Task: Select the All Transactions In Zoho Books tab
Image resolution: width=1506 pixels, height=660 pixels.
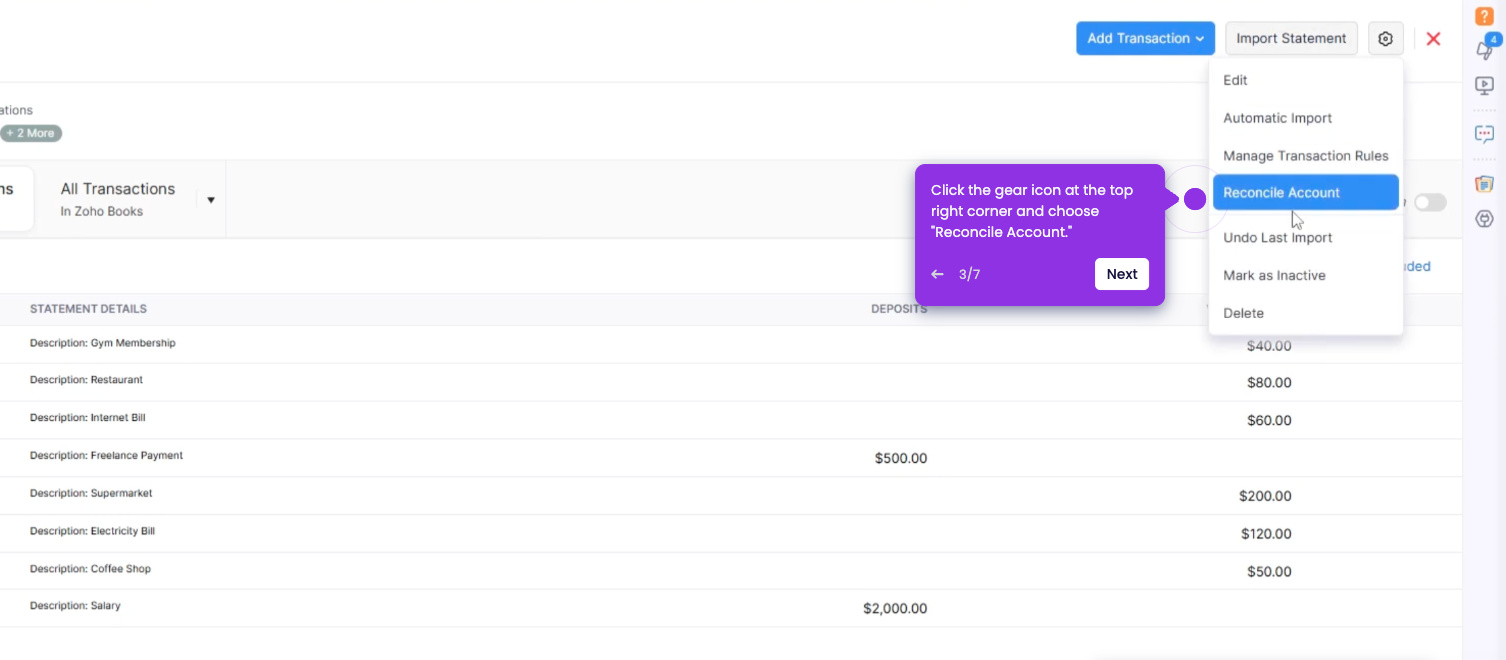Action: tap(118, 199)
